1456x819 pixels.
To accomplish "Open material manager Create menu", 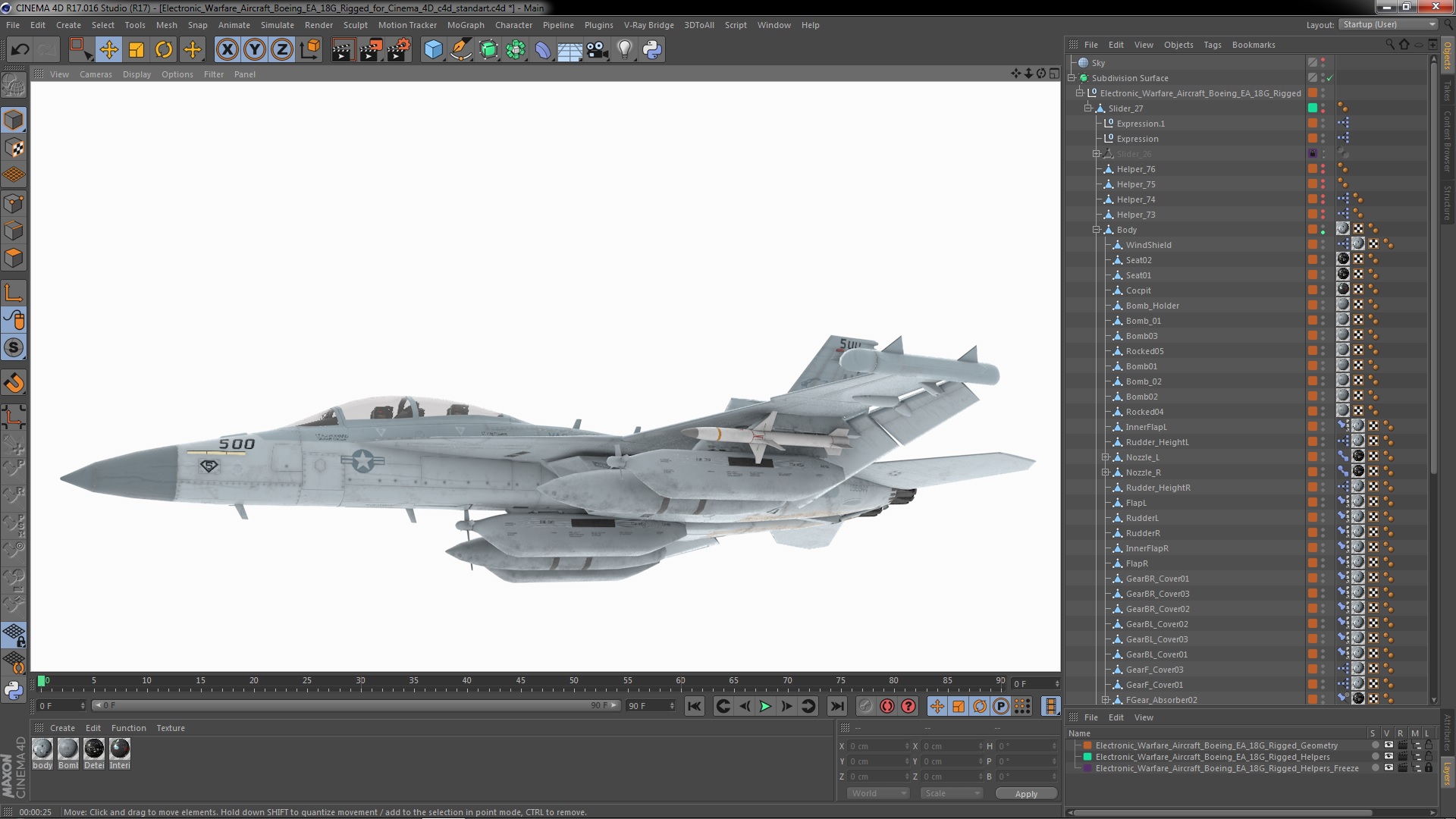I will [62, 728].
